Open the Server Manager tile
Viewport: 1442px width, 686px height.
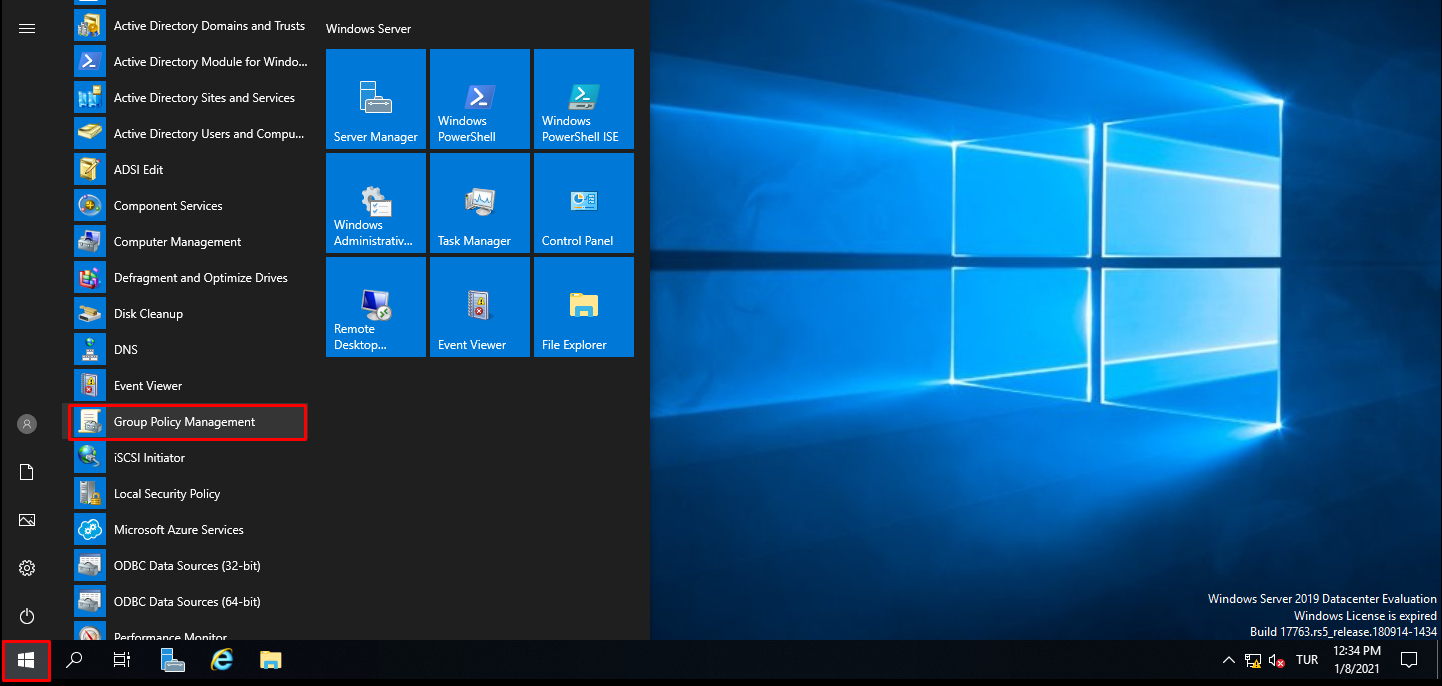click(x=376, y=99)
